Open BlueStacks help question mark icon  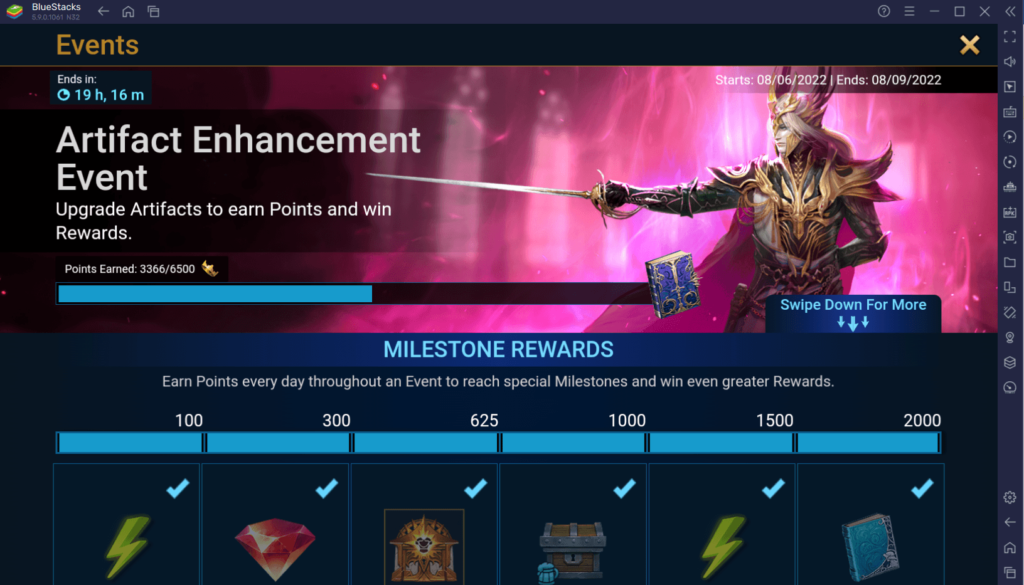pyautogui.click(x=884, y=11)
